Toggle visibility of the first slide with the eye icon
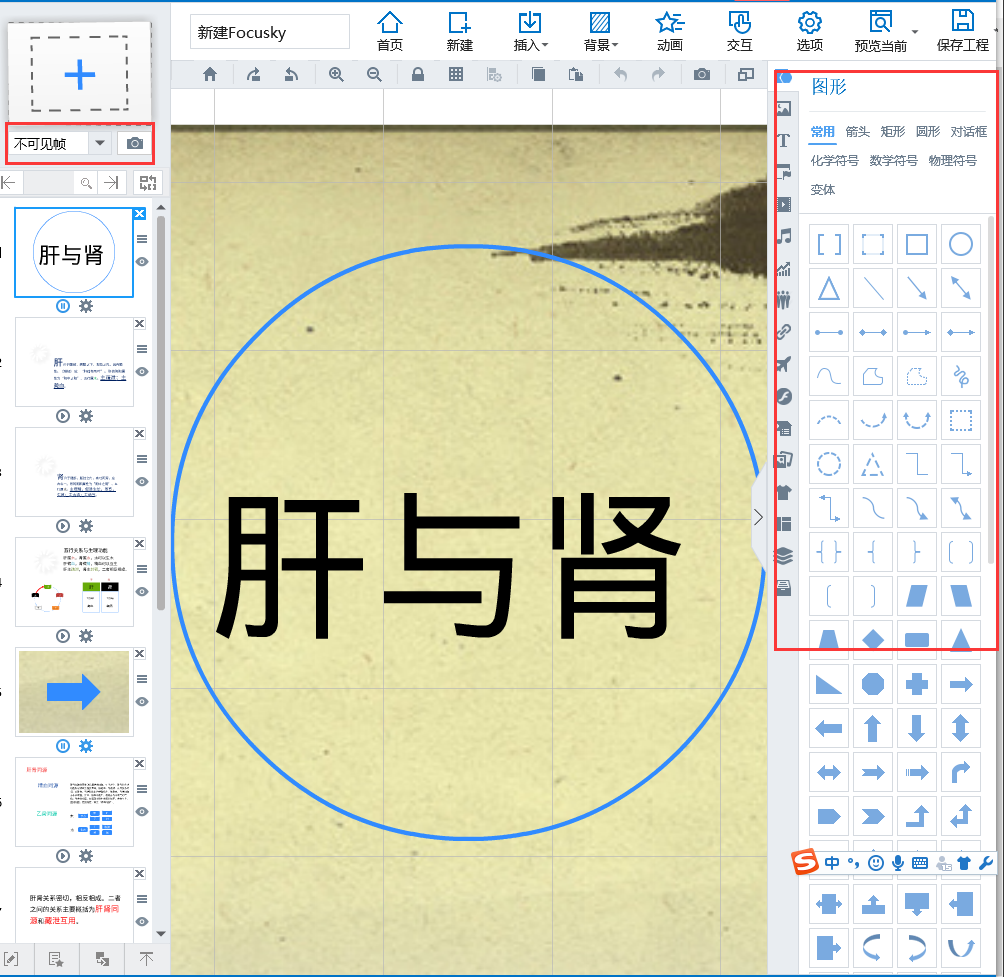 143,262
